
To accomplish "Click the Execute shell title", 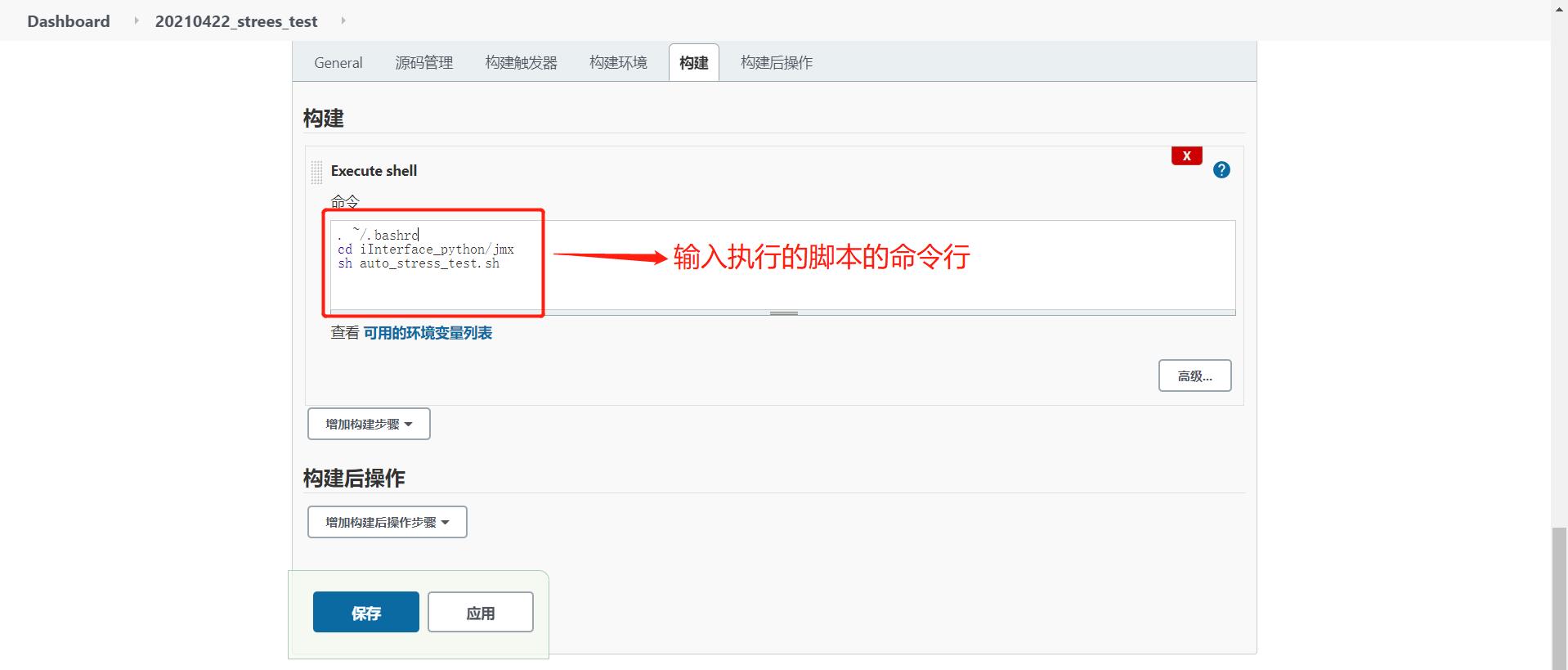I will (374, 171).
